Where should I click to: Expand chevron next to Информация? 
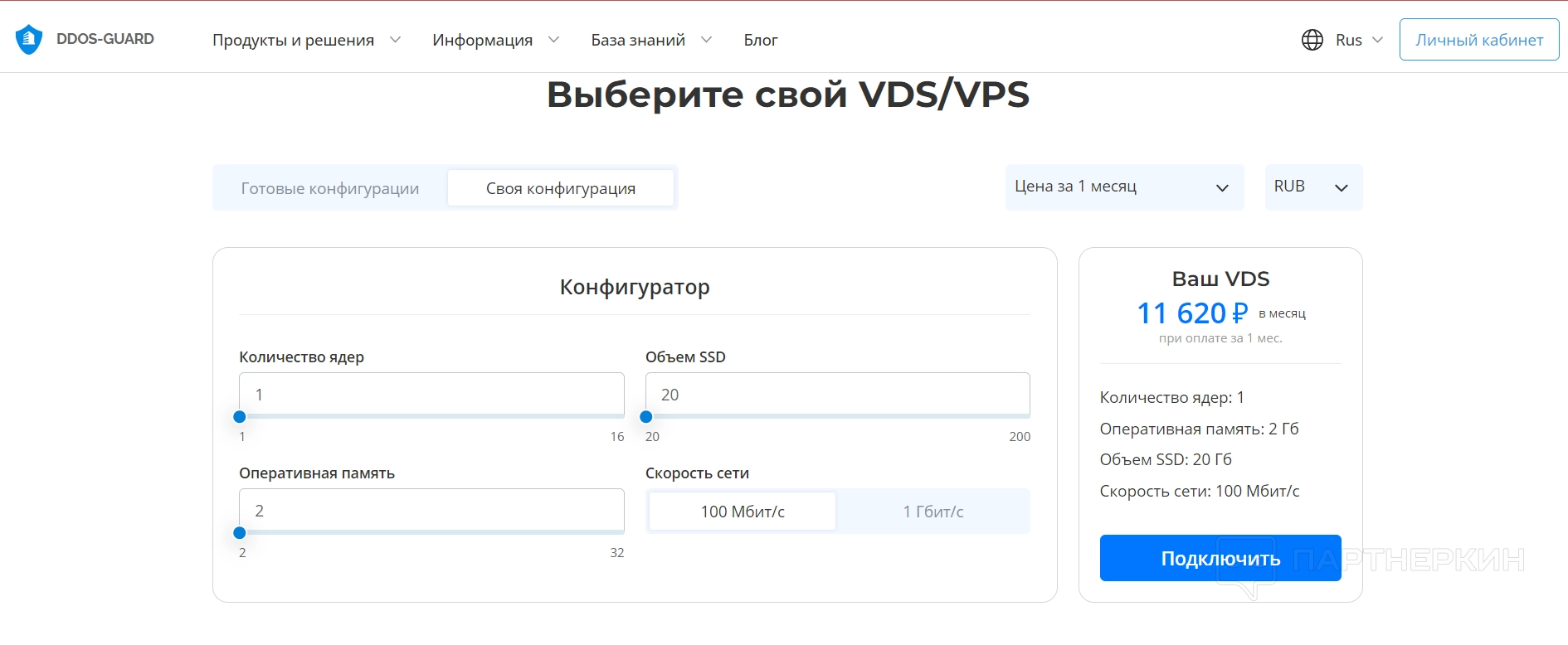(x=554, y=40)
